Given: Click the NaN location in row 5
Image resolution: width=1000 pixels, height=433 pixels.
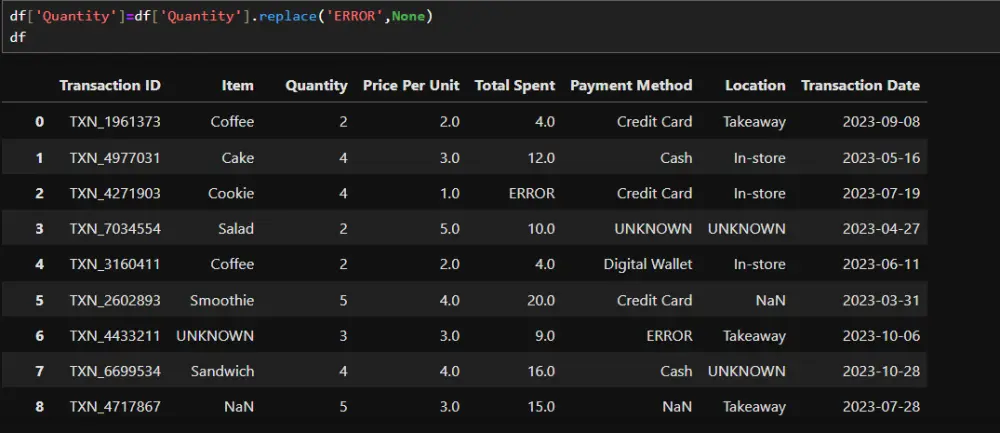Looking at the screenshot, I should [x=770, y=300].
